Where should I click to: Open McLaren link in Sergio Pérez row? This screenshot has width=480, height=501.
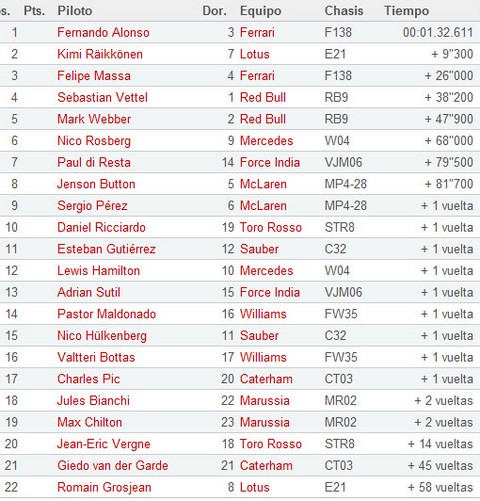coord(263,206)
